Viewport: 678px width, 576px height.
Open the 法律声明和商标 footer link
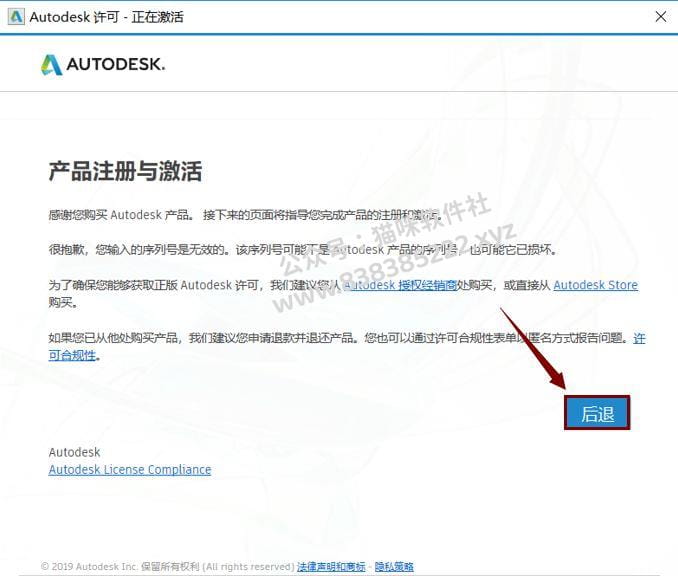(331, 566)
